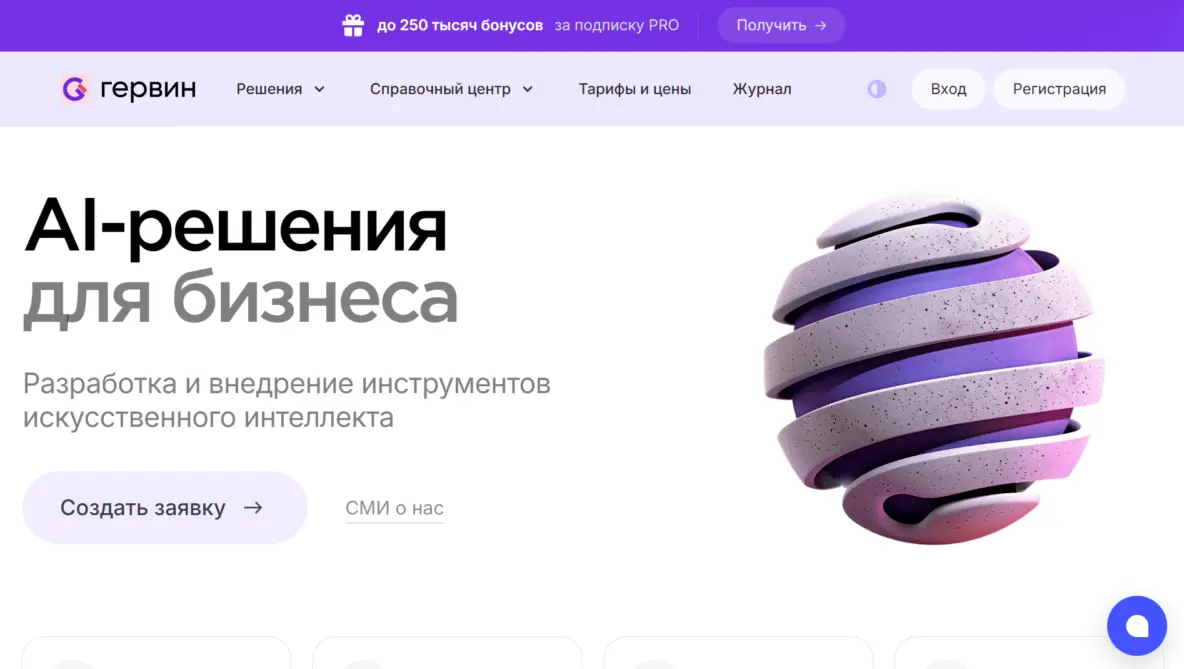The width and height of the screenshot is (1184, 669).
Task: Click the гервин wordmark text
Action: tap(148, 90)
